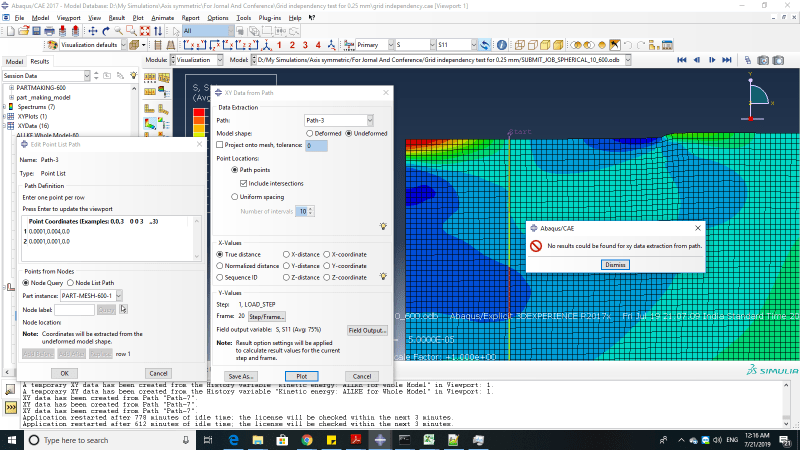Open the Result menu
Image resolution: width=800 pixels, height=450 pixels.
click(x=117, y=18)
